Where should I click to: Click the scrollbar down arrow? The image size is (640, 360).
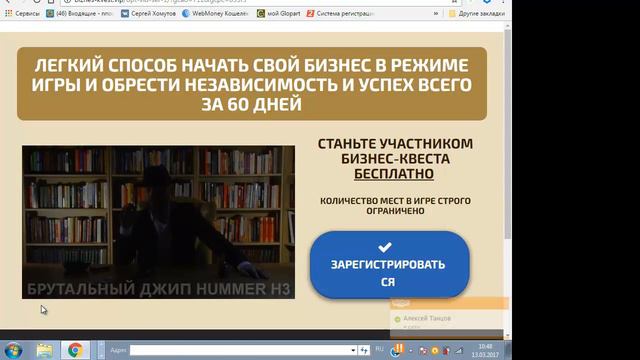(508, 336)
